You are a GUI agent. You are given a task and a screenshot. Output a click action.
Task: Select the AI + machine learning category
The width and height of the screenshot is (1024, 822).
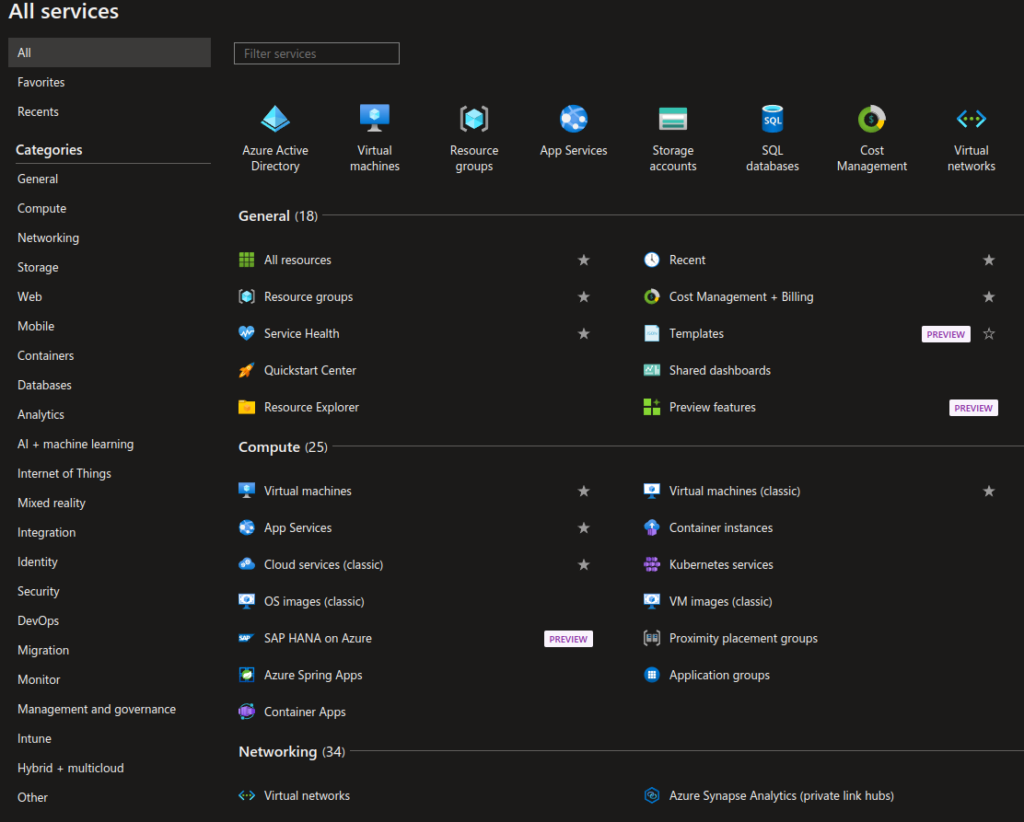click(x=76, y=444)
